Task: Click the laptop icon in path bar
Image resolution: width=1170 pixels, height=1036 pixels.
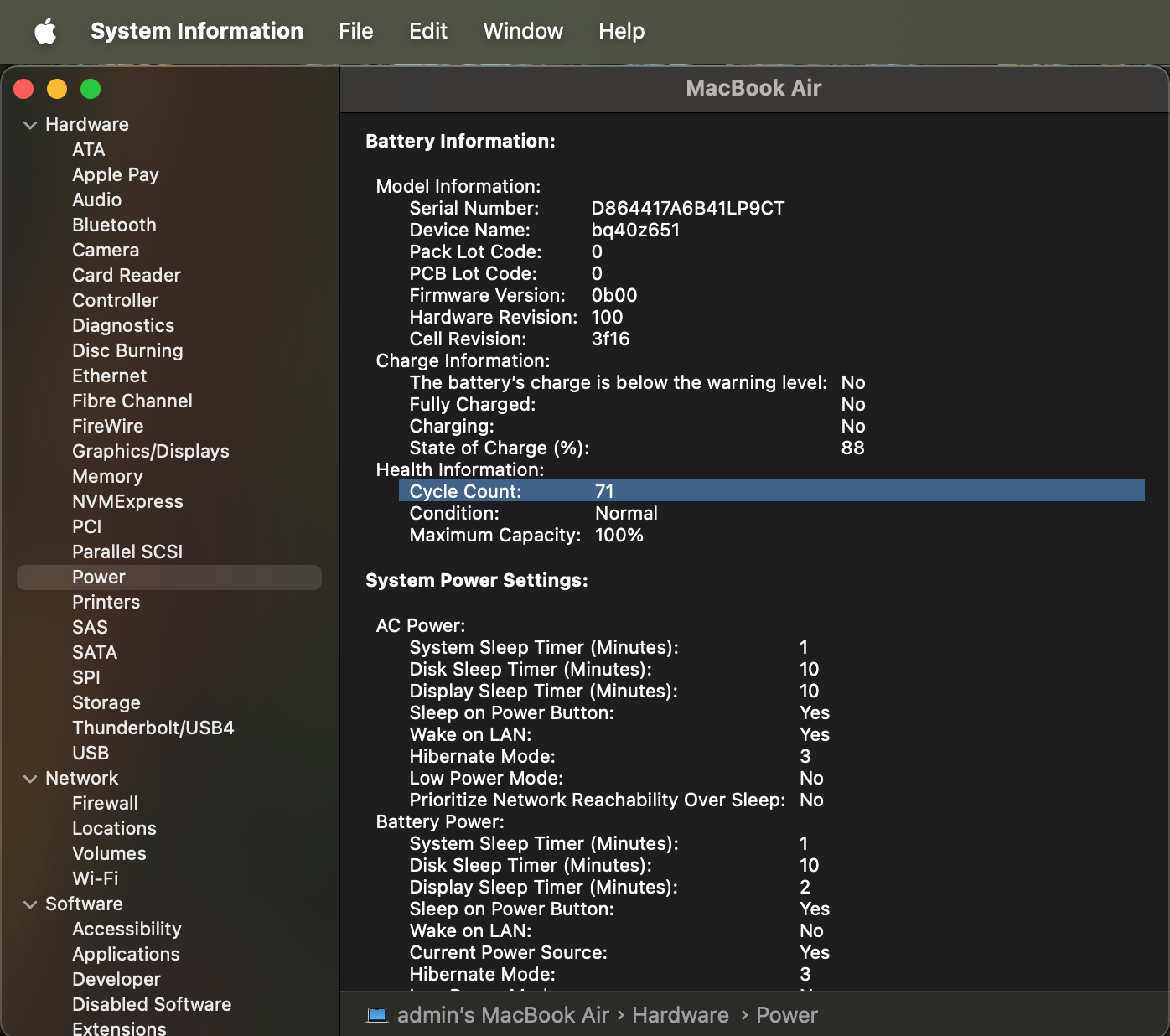Action: click(x=377, y=1015)
